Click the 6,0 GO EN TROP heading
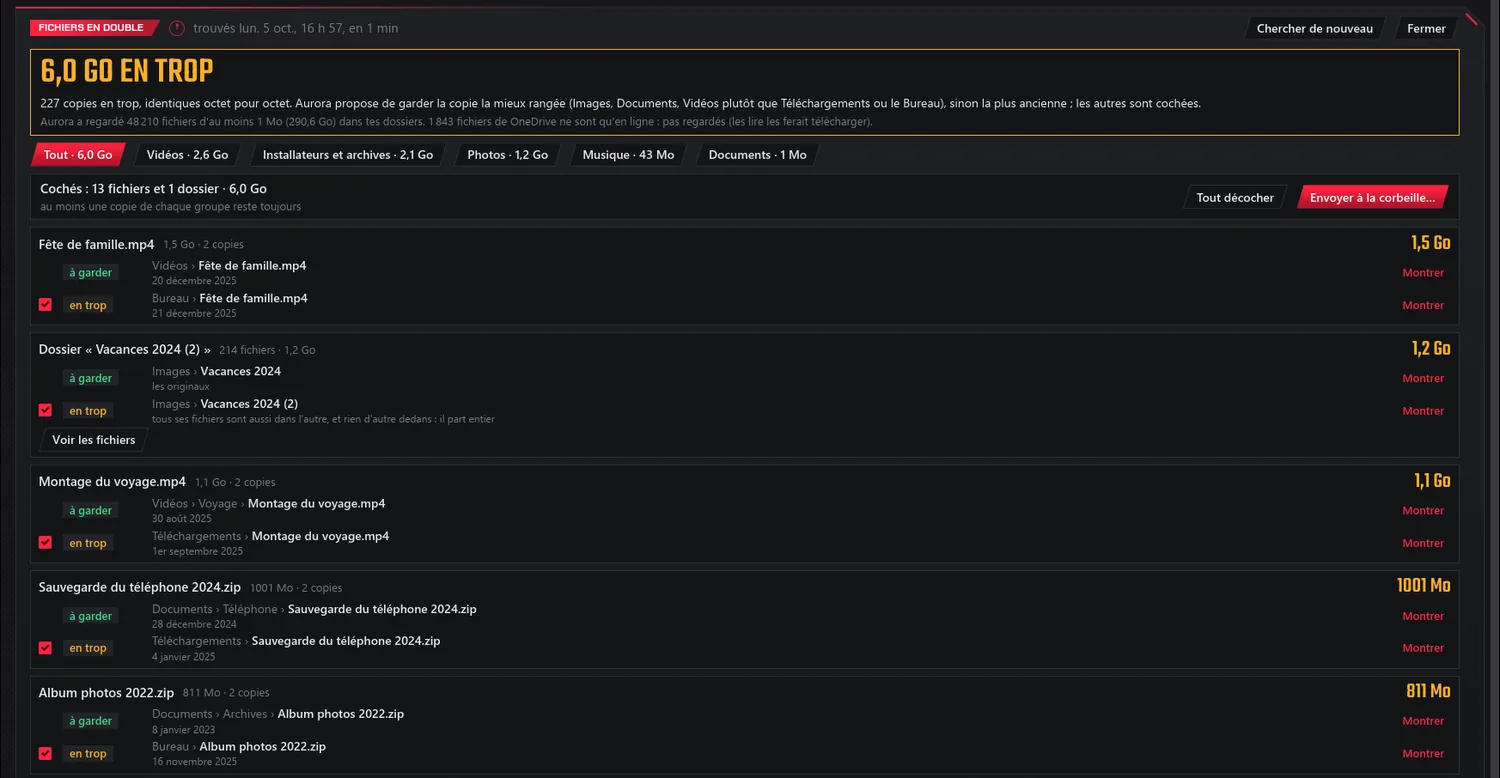 (127, 71)
